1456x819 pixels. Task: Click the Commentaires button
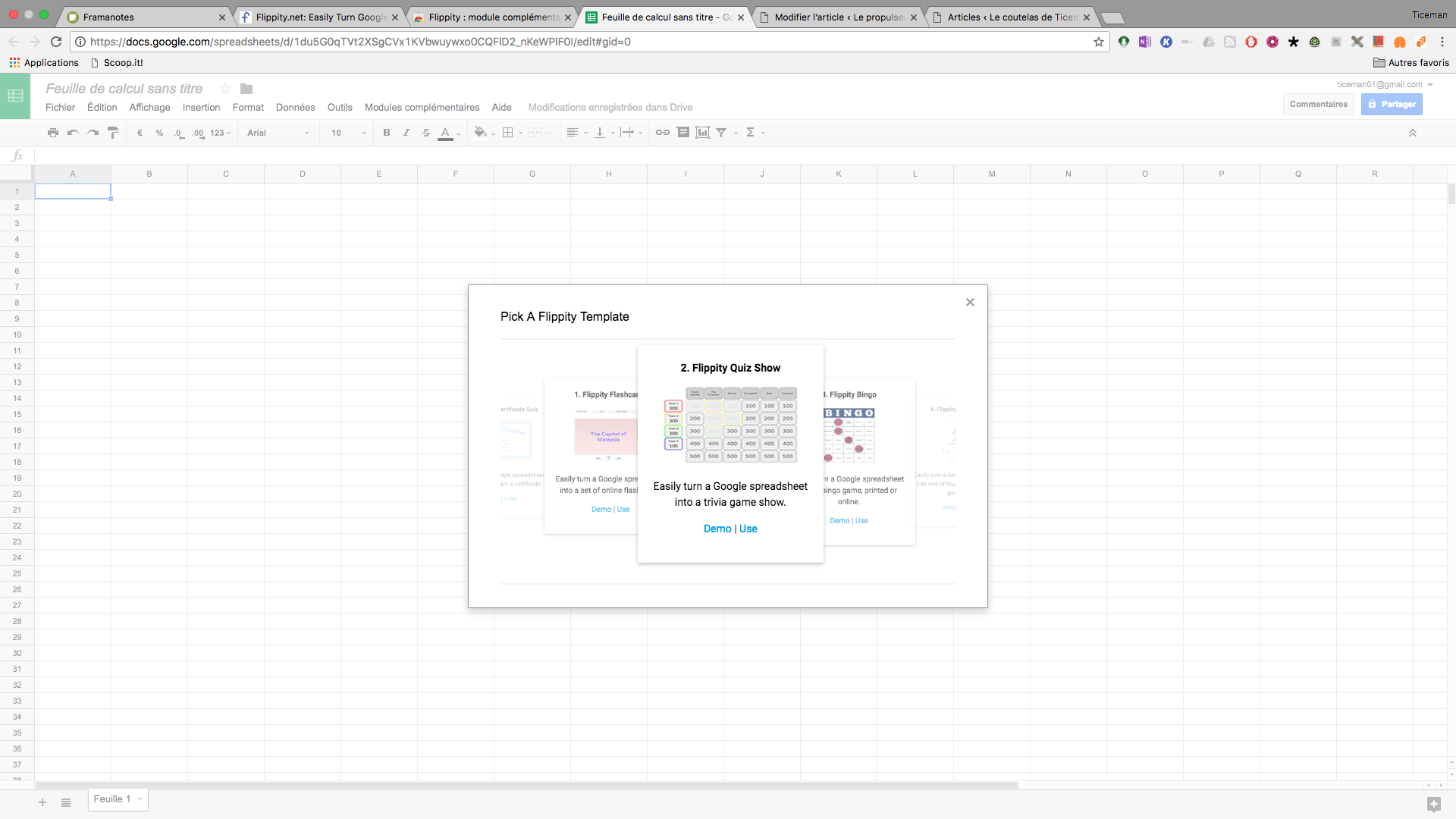click(1319, 105)
